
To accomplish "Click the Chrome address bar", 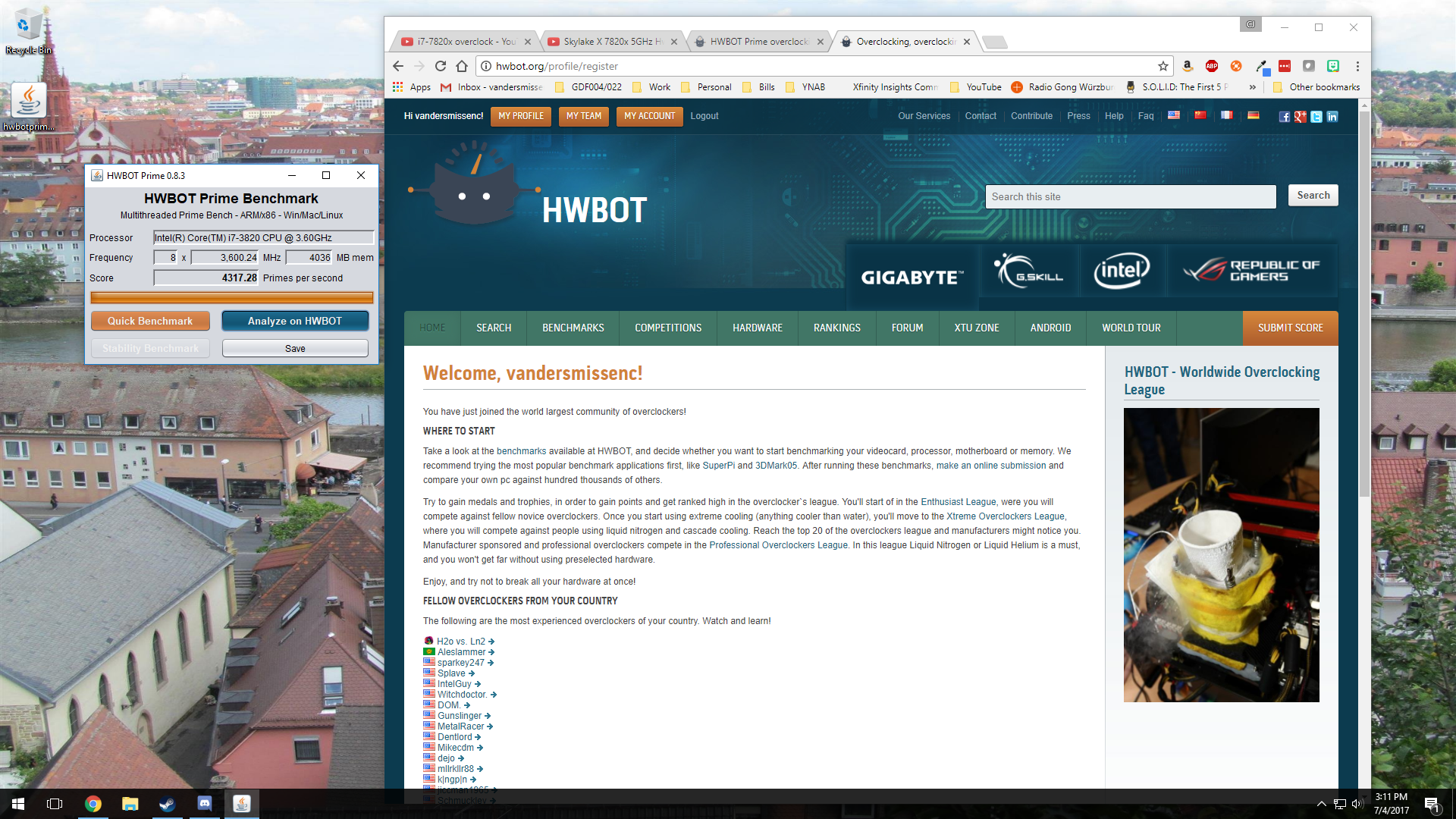I will (x=823, y=66).
